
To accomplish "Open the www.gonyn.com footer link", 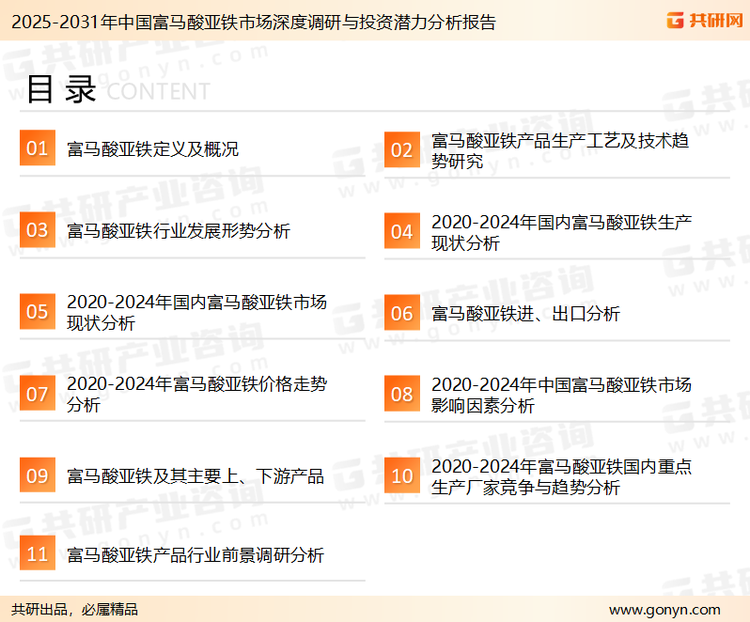I will (664, 610).
